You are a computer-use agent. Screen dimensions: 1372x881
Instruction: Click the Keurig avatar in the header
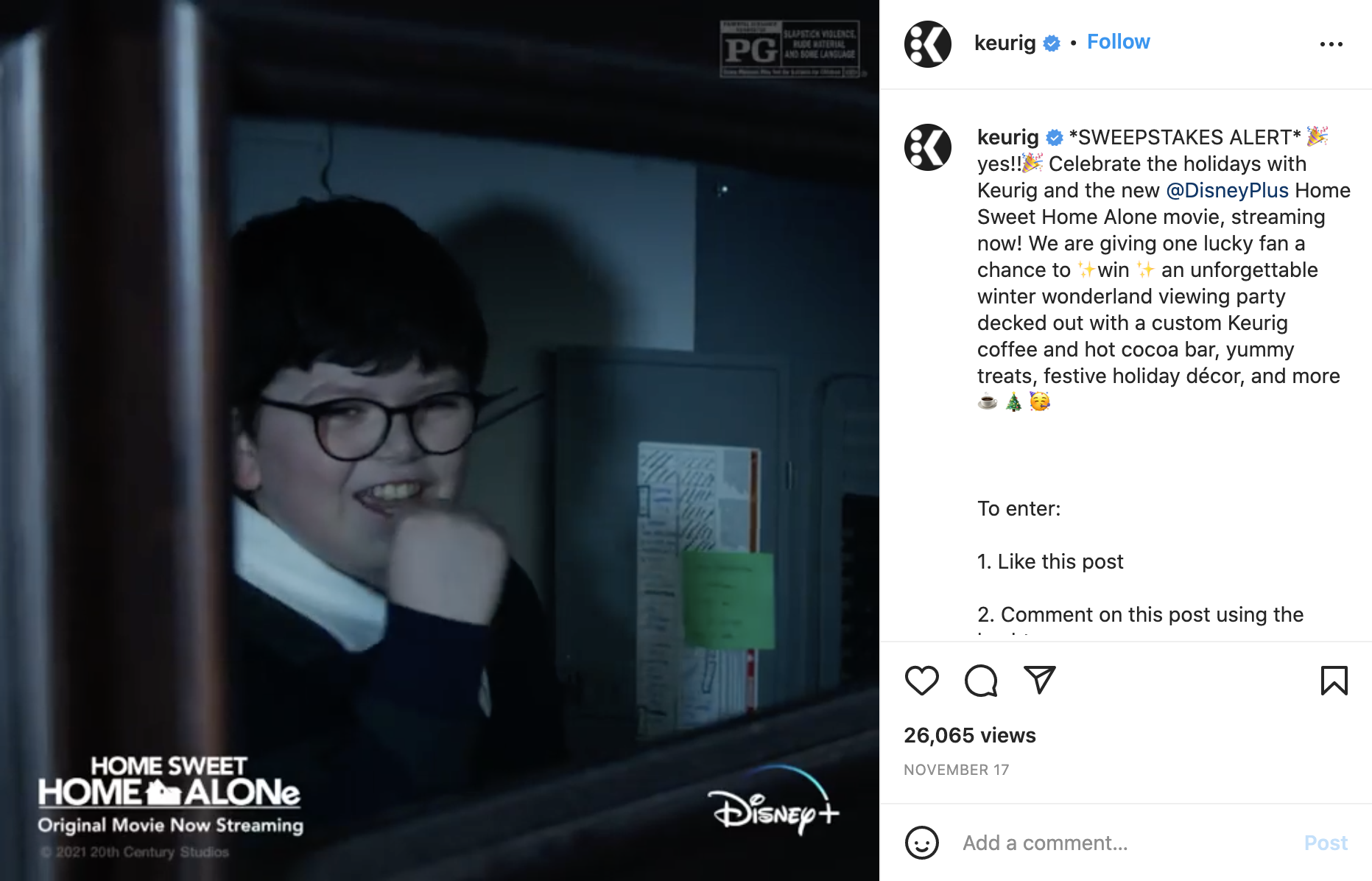(x=927, y=44)
